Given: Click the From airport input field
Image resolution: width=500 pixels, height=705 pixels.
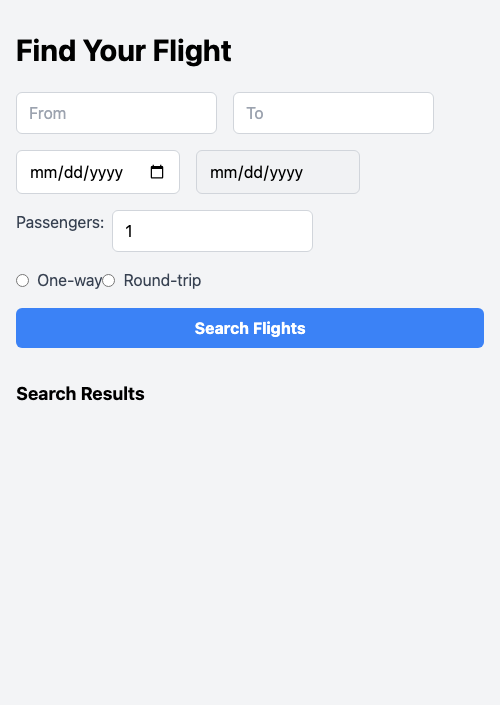Looking at the screenshot, I should (x=116, y=113).
